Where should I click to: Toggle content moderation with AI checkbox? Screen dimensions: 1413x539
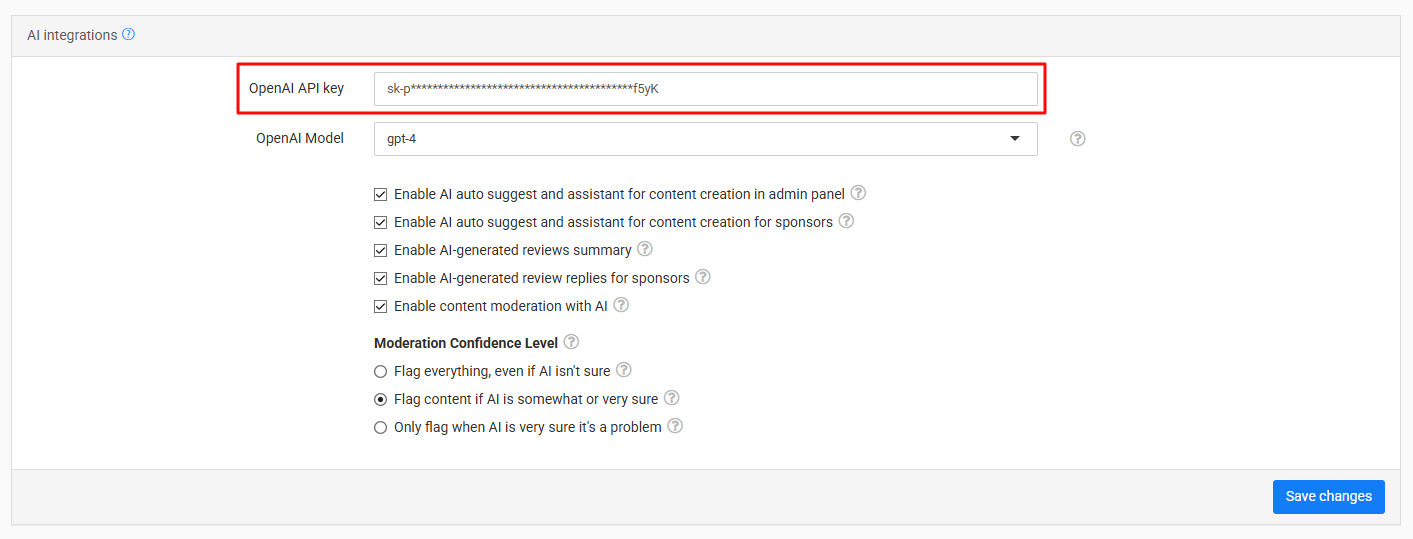pos(380,306)
